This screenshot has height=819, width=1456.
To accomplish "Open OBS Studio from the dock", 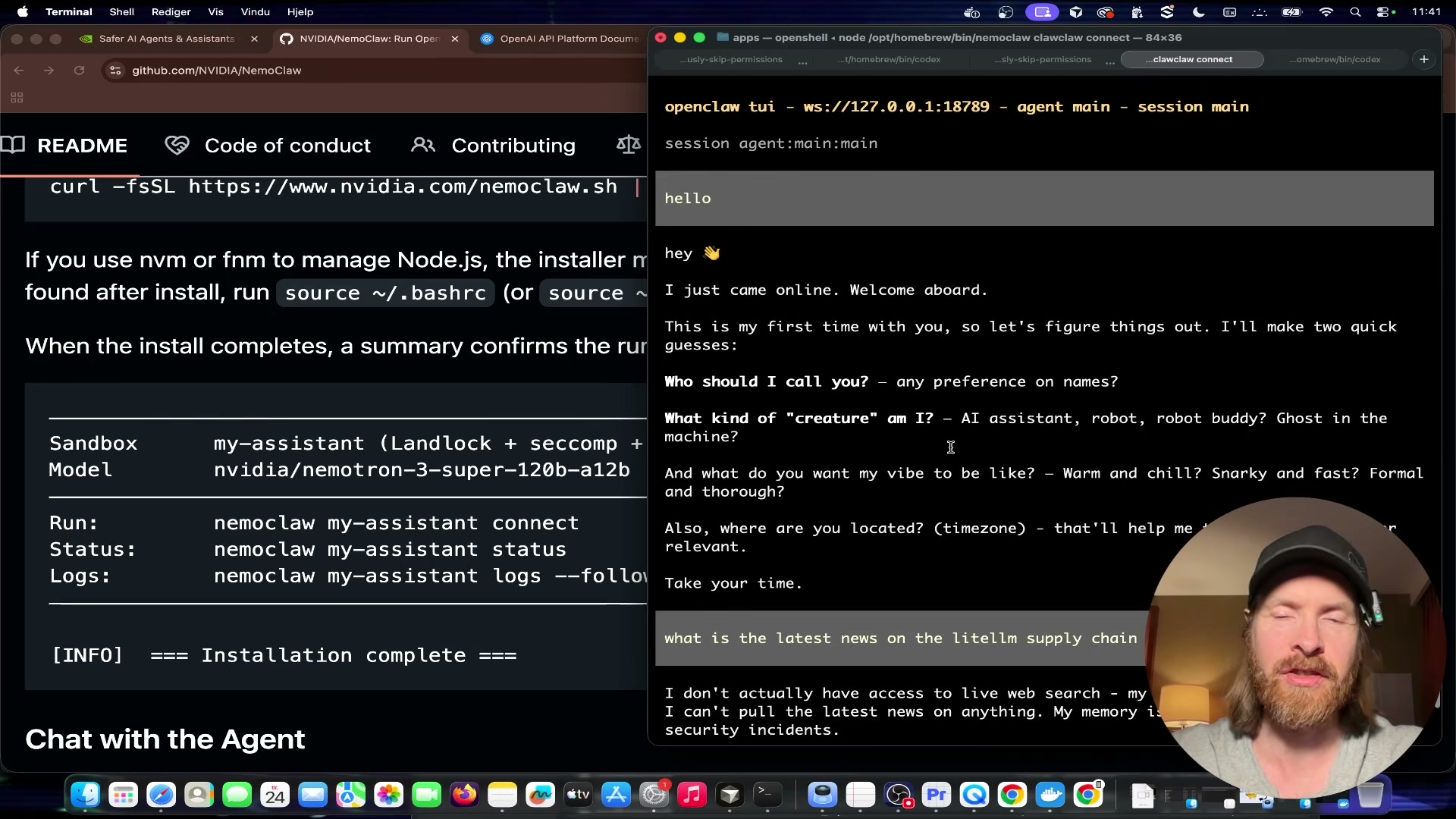I will click(899, 795).
